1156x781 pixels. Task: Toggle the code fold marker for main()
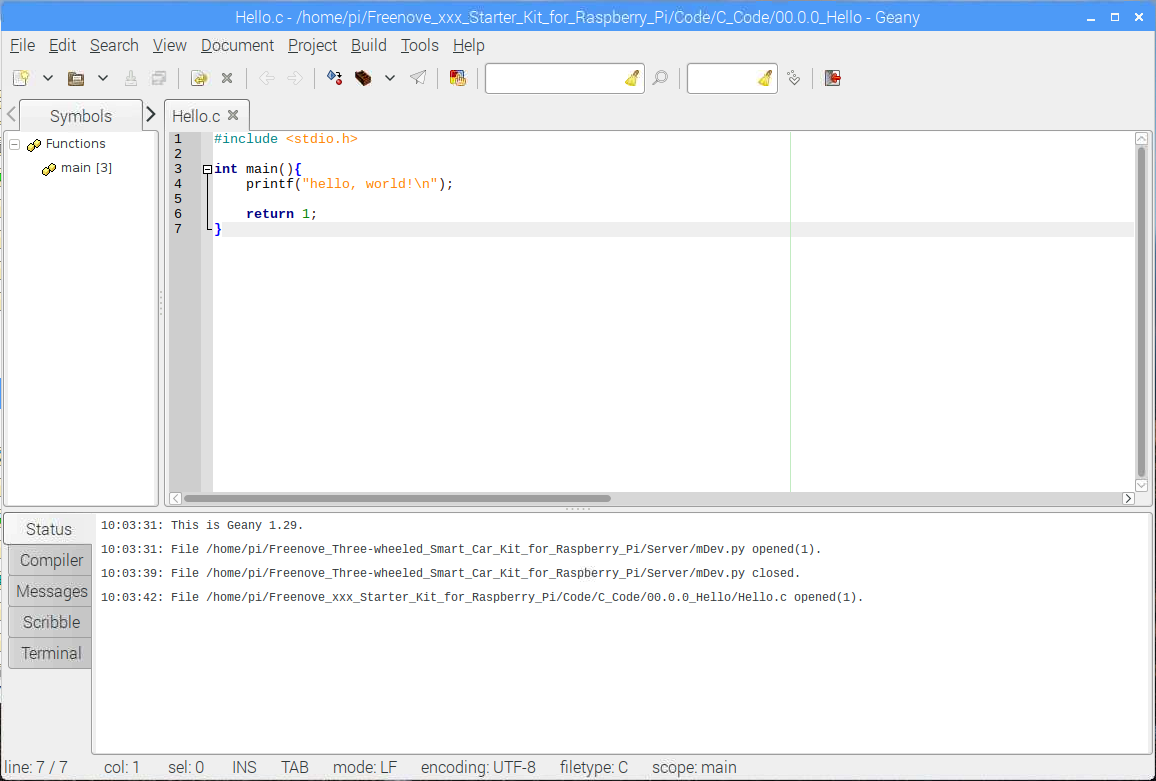(207, 169)
